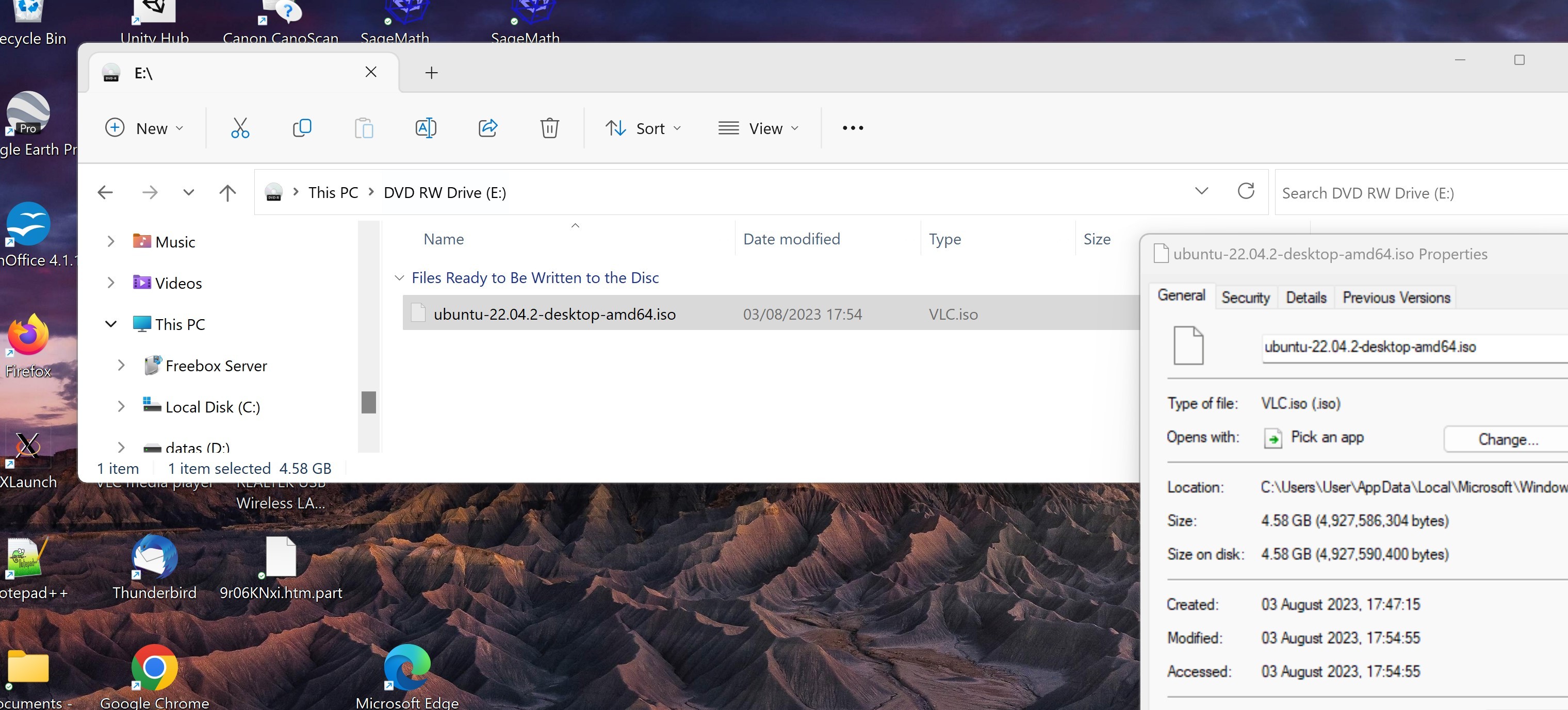Click the Delete trash icon

click(x=549, y=128)
